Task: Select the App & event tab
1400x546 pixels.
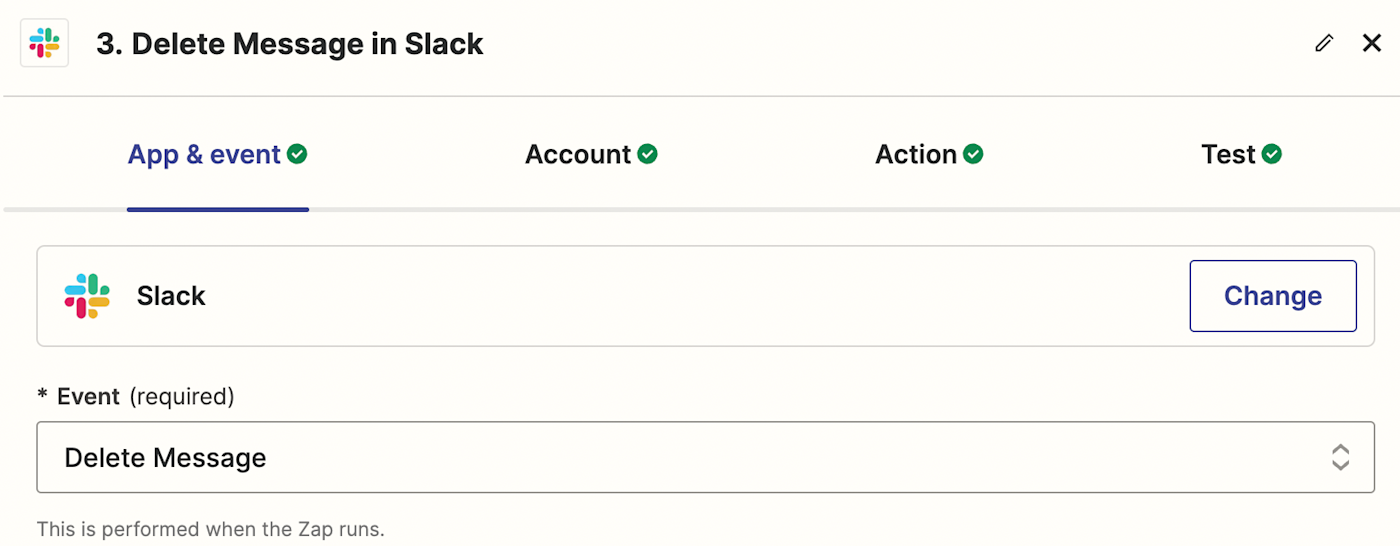Action: point(204,155)
